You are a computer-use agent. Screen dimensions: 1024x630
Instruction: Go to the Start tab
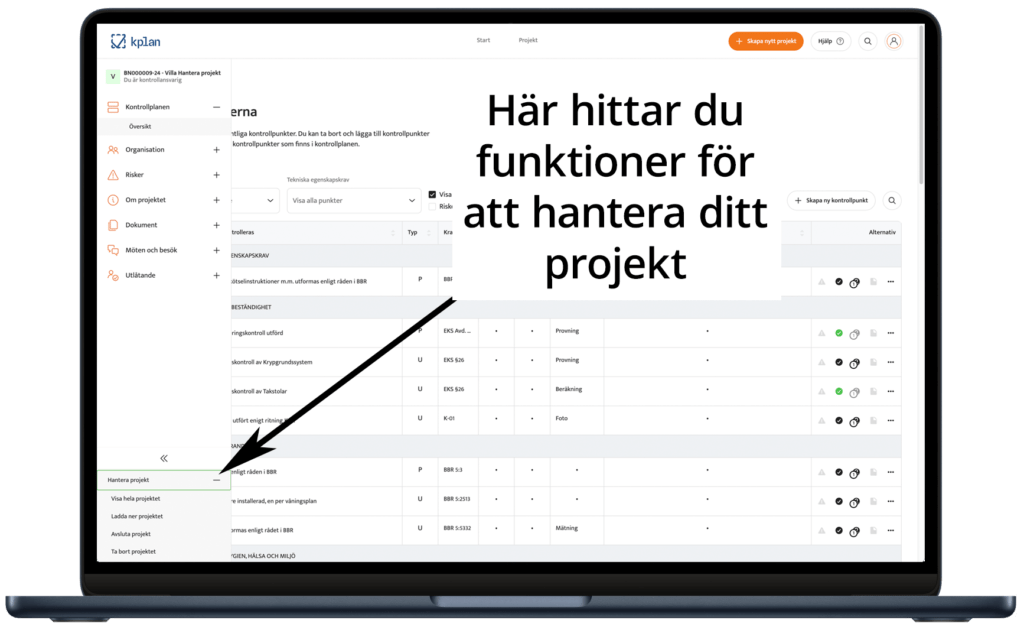point(483,41)
